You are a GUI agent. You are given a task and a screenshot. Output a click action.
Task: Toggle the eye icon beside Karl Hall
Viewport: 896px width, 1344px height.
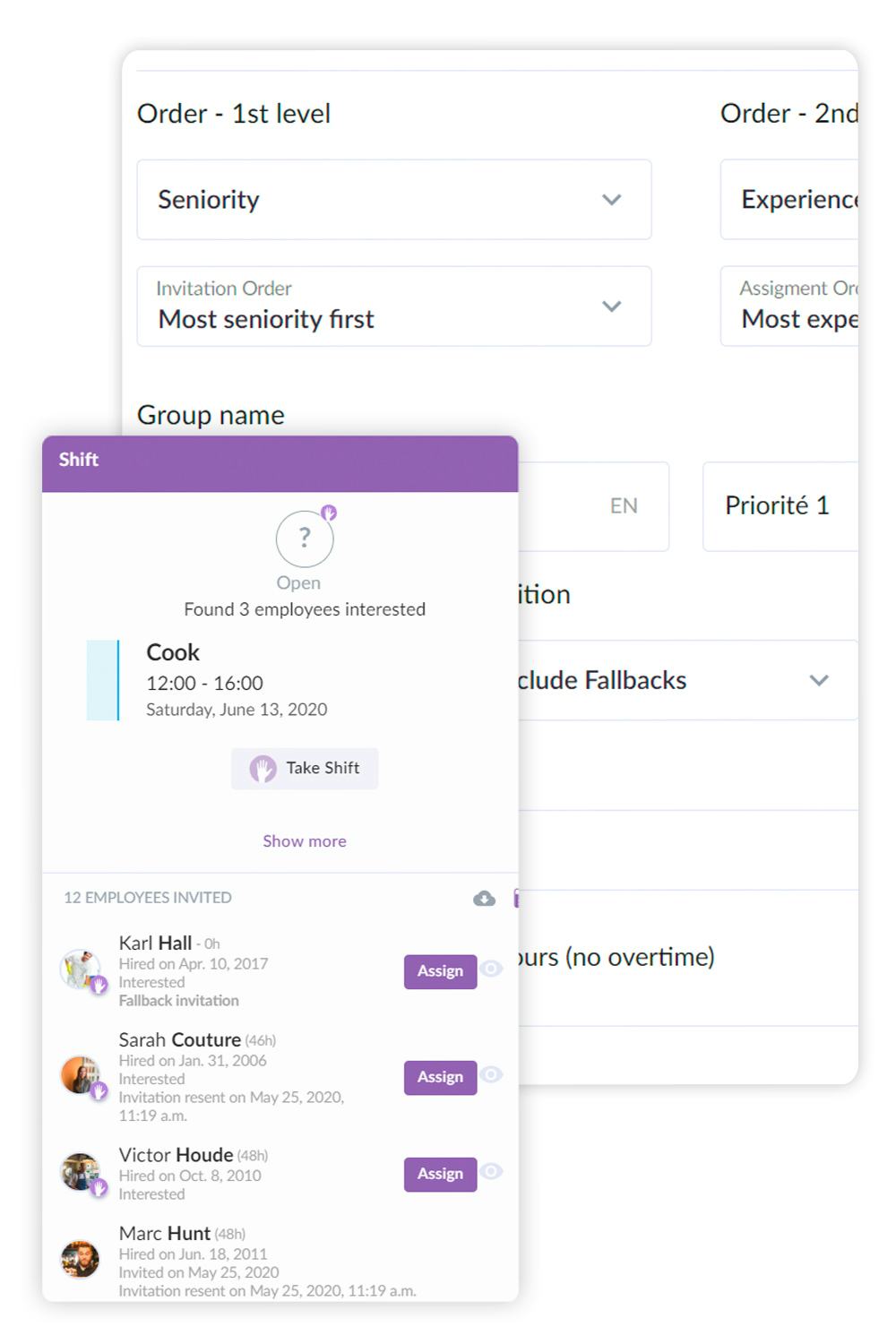491,969
